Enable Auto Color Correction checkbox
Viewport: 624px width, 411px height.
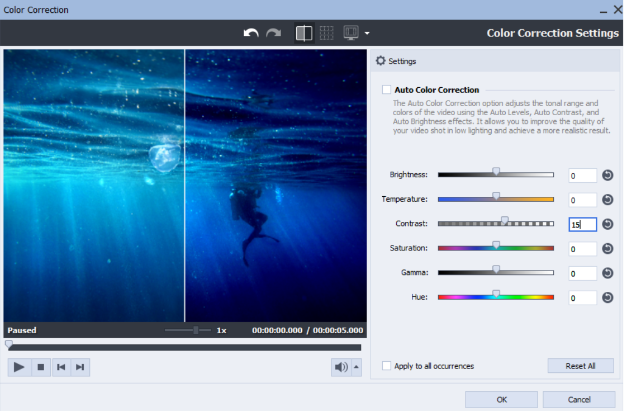tap(387, 90)
